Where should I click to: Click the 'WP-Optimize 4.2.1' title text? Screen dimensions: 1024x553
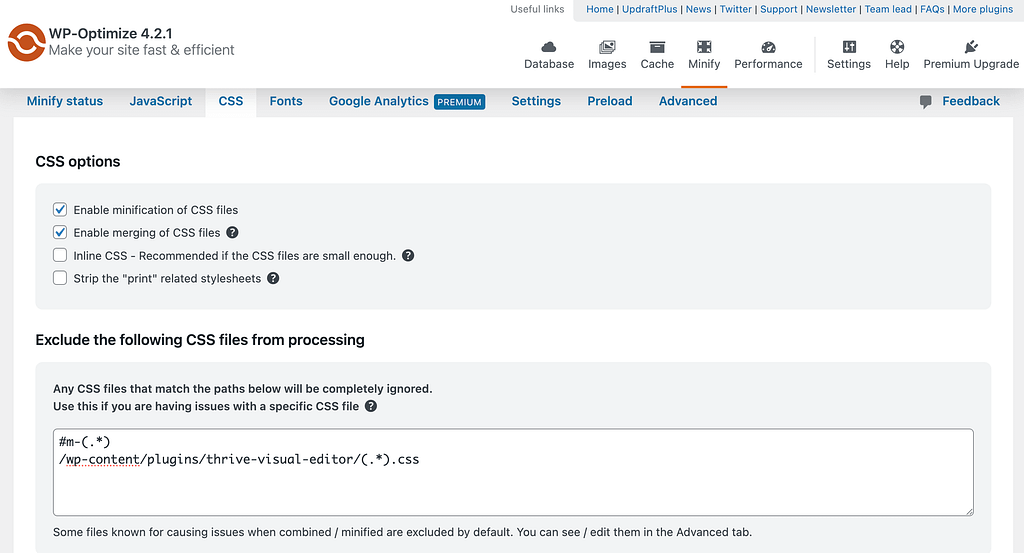(110, 33)
